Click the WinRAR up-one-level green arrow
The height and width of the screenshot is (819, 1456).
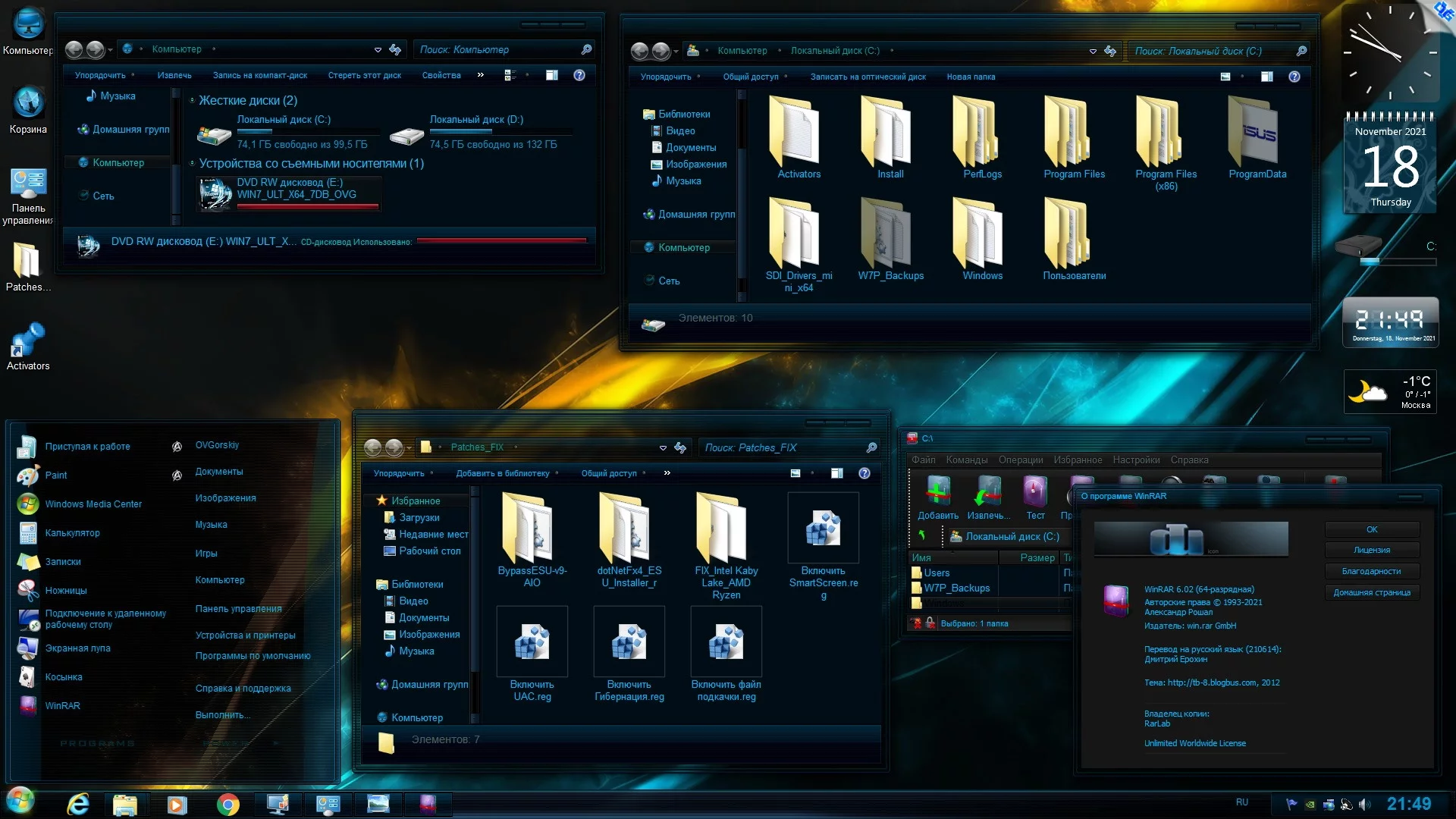(922, 535)
